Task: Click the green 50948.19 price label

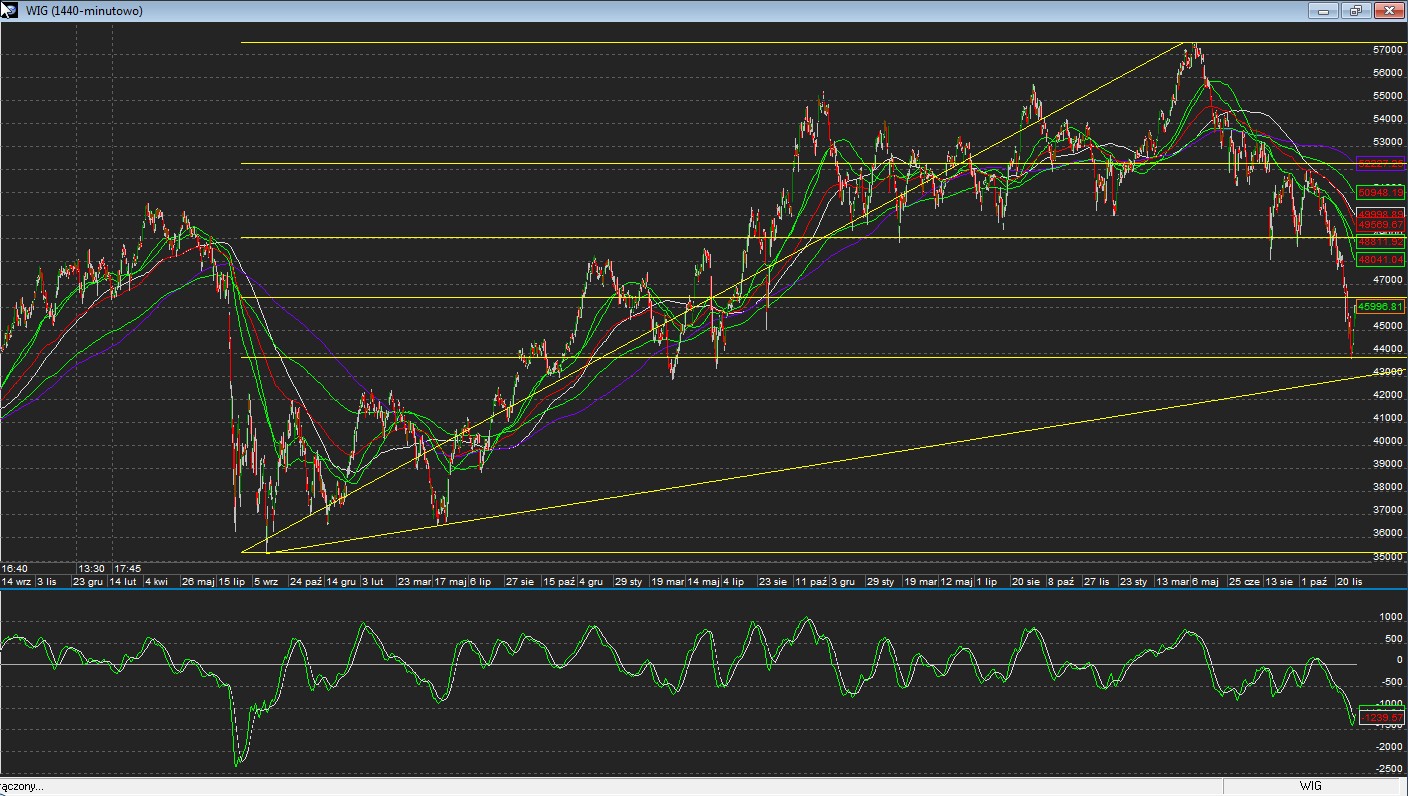Action: [x=1381, y=192]
